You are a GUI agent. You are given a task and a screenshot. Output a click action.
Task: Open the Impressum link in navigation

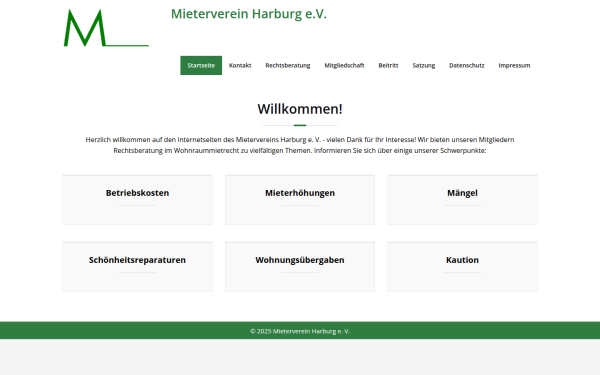[x=514, y=65]
